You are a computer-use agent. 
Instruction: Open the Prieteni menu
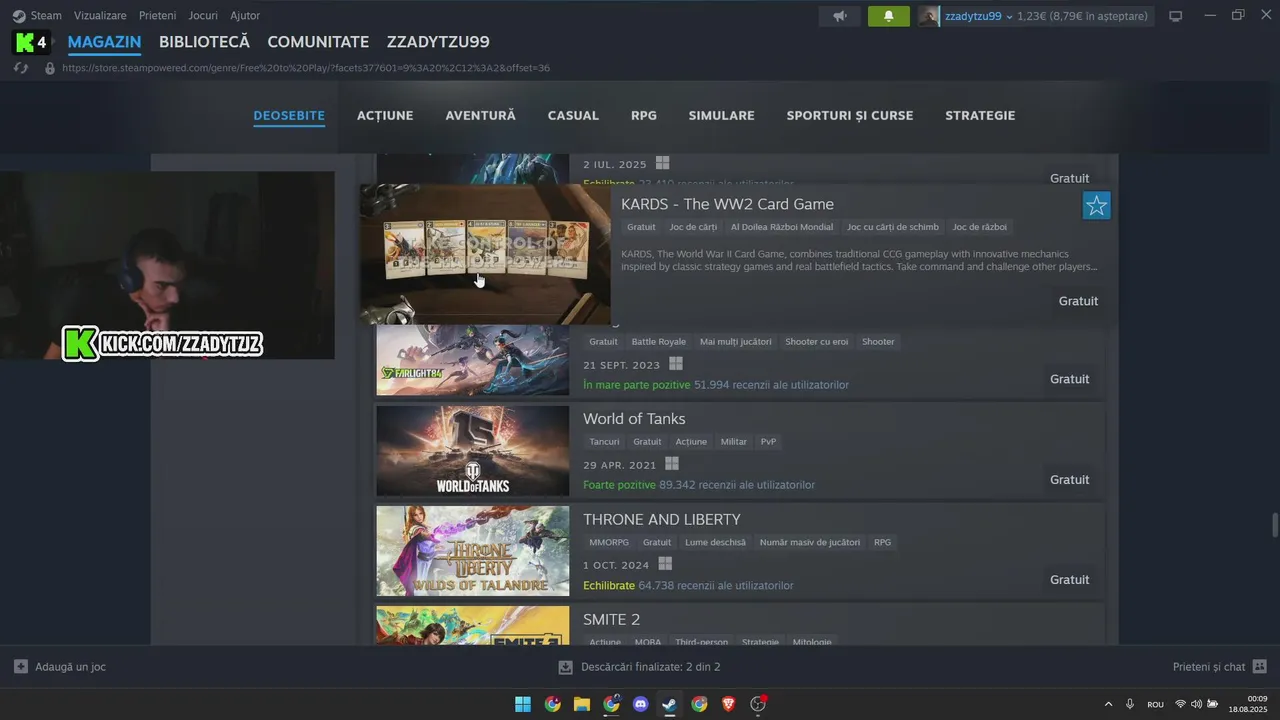(158, 16)
